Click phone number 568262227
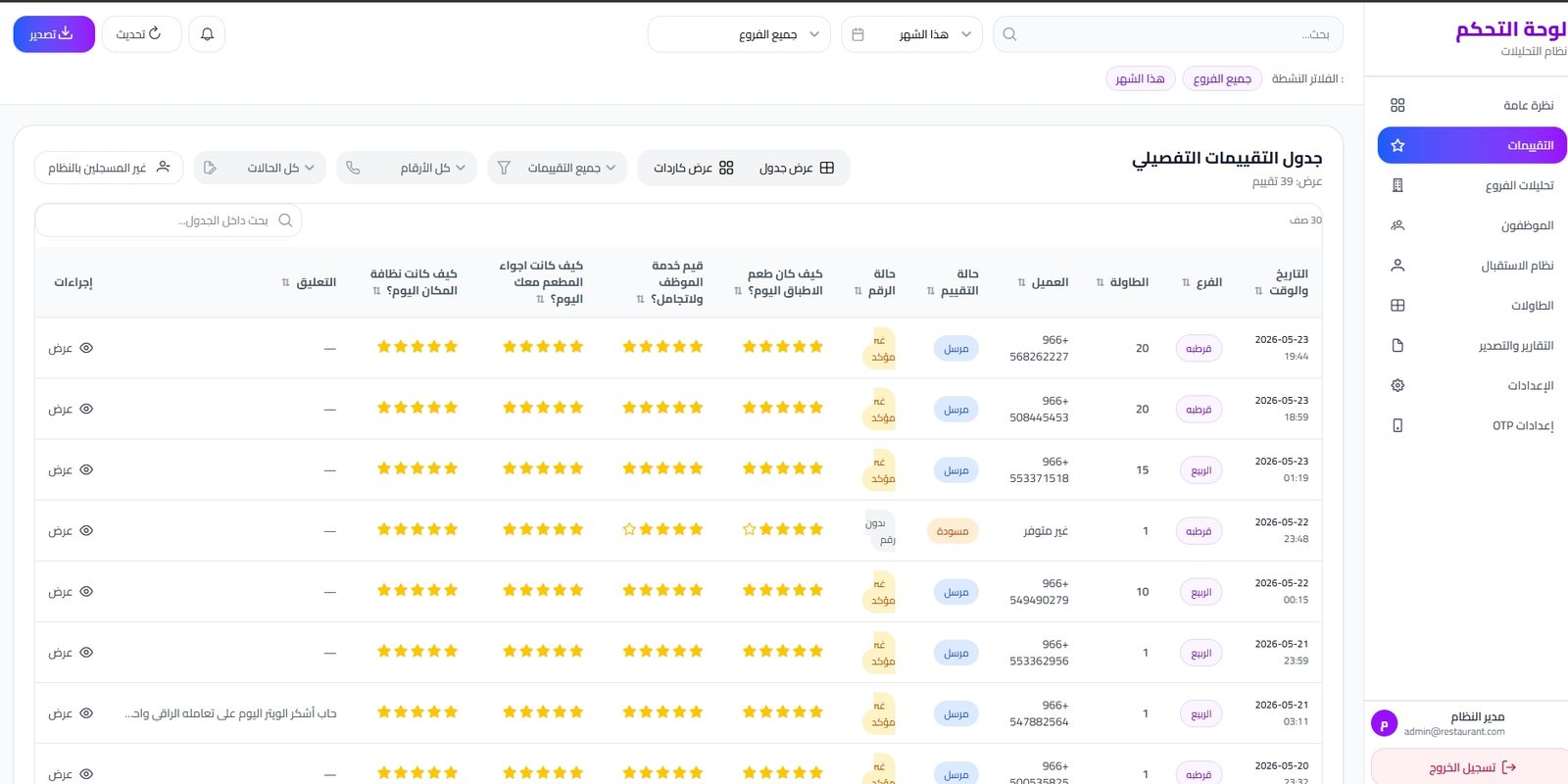This screenshot has width=1568, height=784. click(1039, 357)
